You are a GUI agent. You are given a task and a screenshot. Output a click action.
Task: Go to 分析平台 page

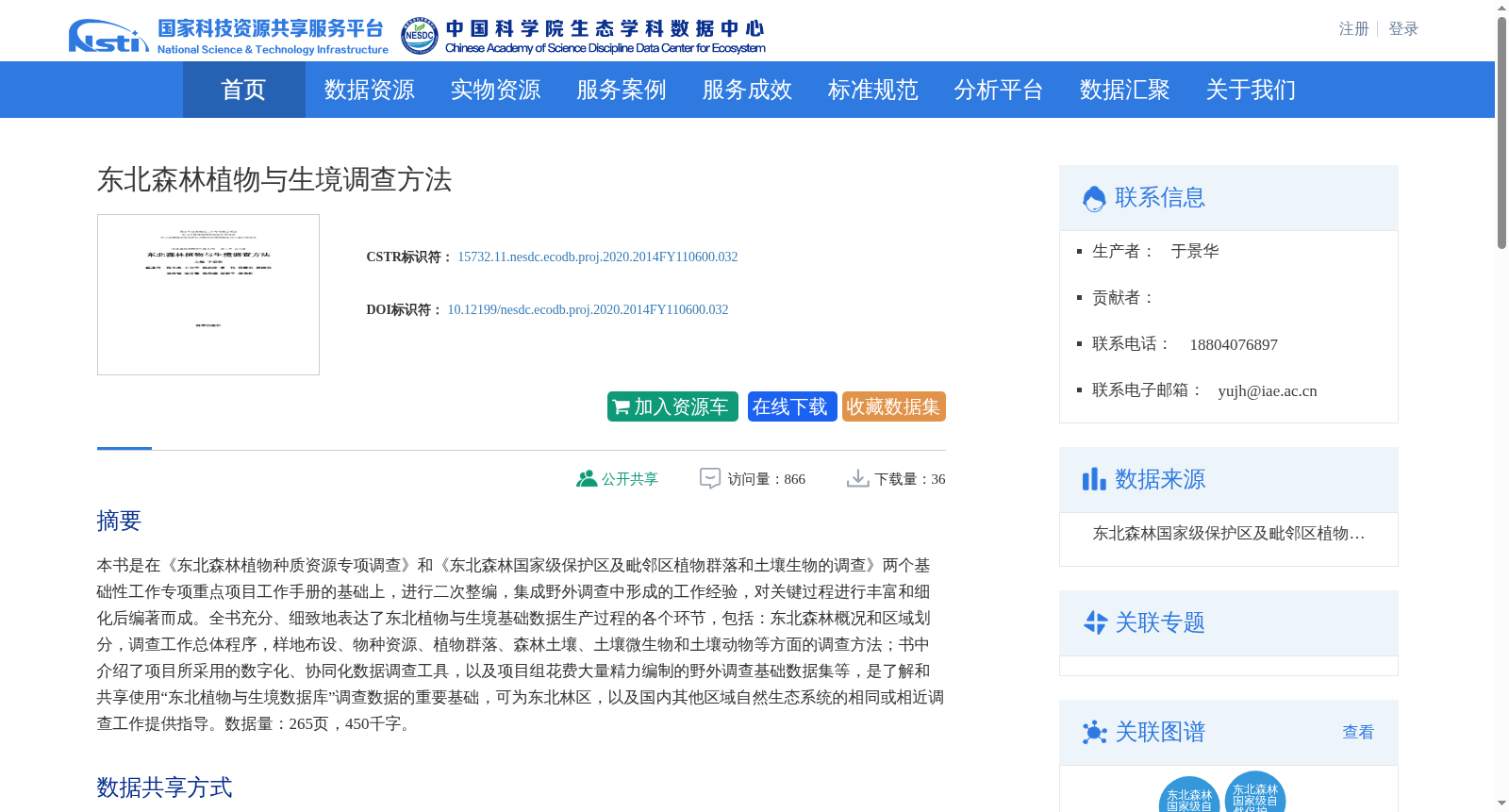point(999,90)
